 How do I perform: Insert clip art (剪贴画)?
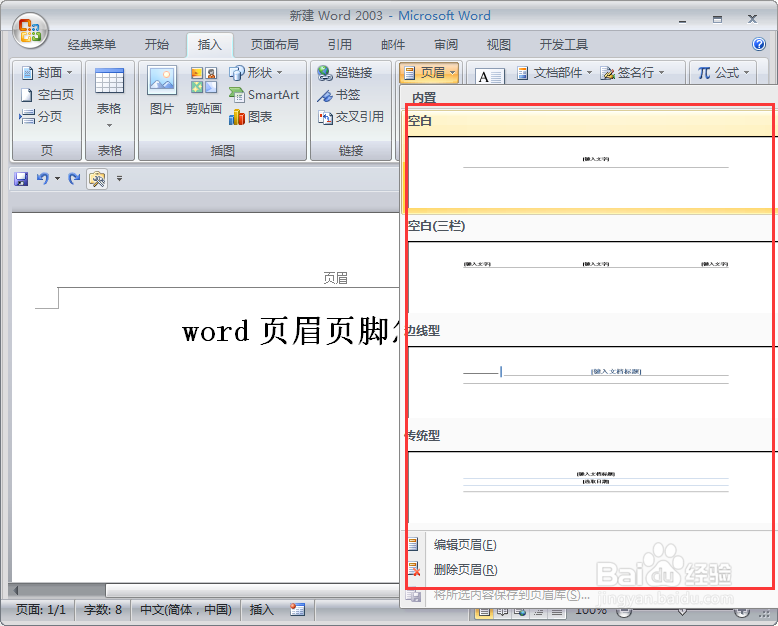point(203,90)
